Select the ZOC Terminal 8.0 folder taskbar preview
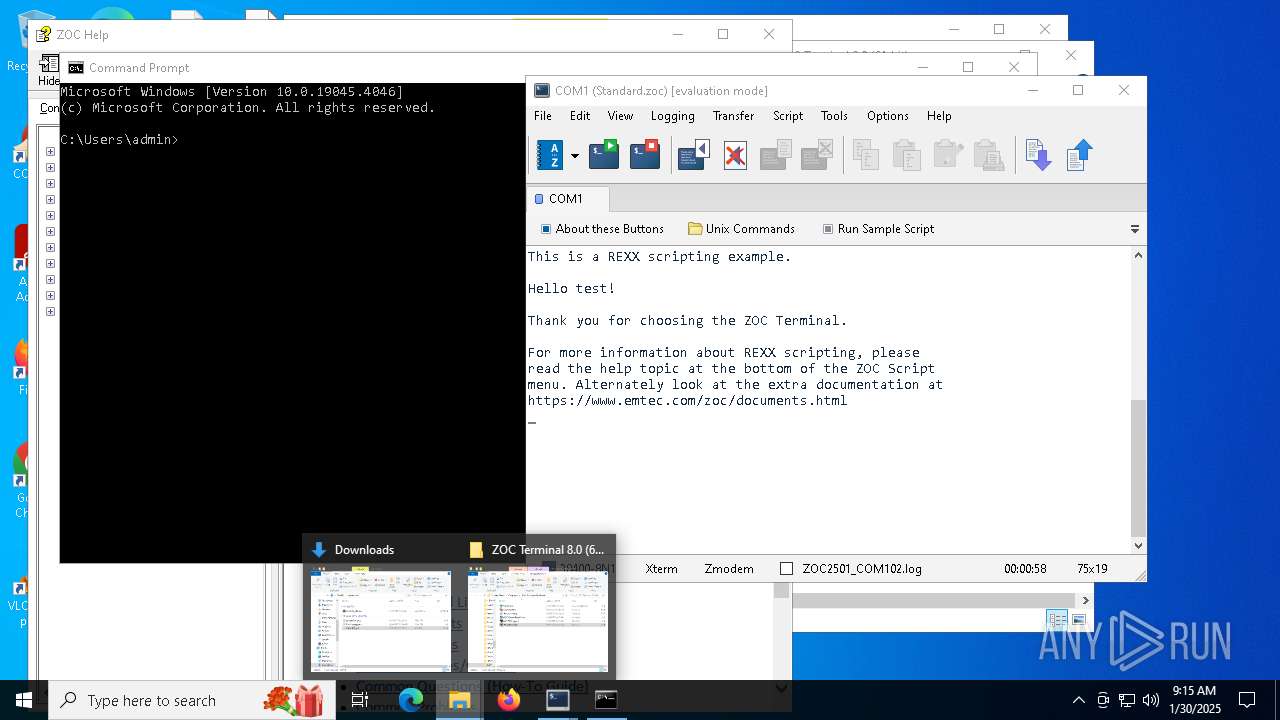This screenshot has height=720, width=1280. tap(538, 606)
